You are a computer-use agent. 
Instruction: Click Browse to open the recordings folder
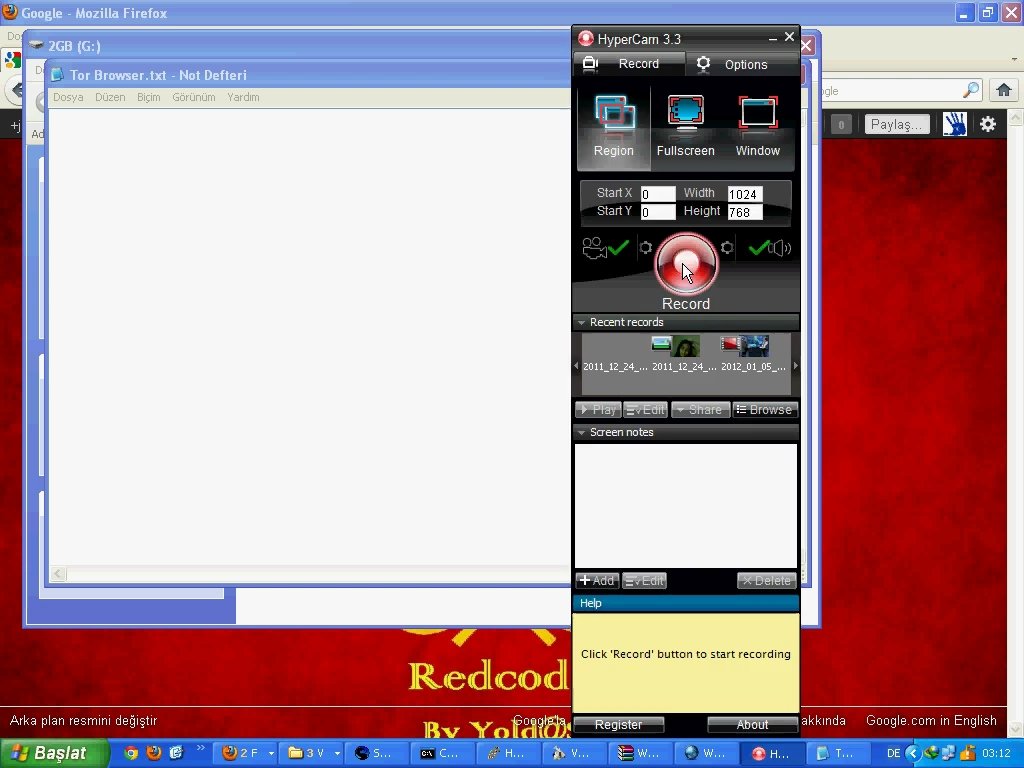765,409
